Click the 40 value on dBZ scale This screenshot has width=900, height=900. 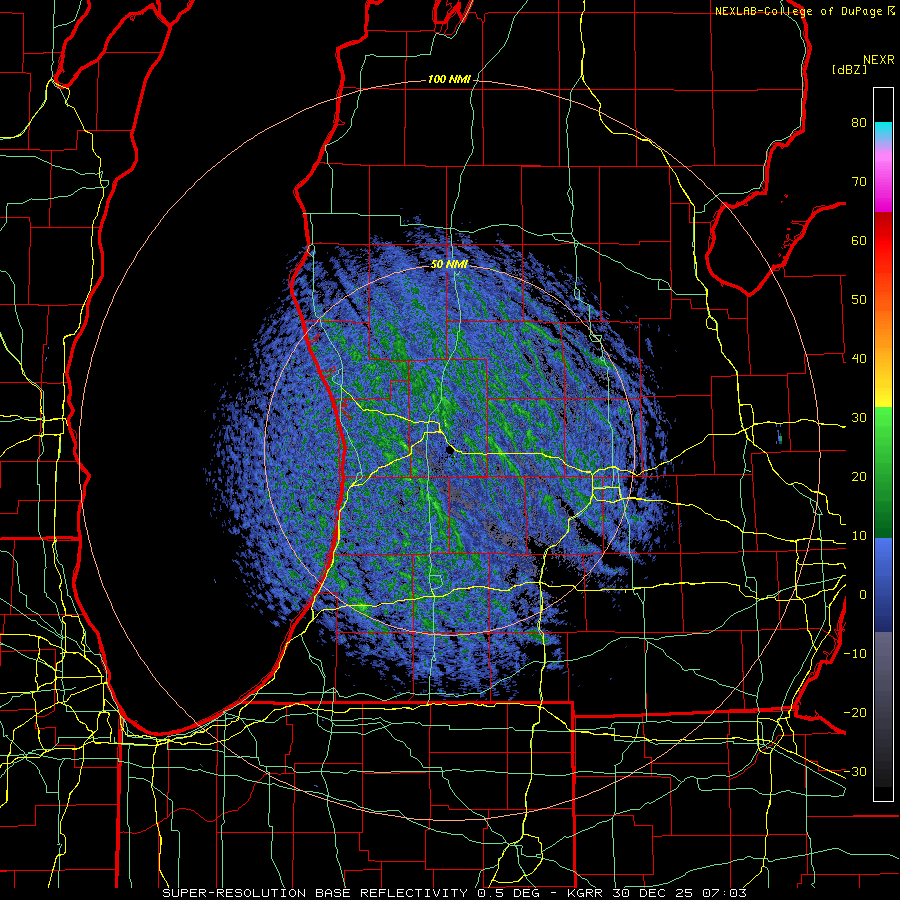tap(859, 359)
